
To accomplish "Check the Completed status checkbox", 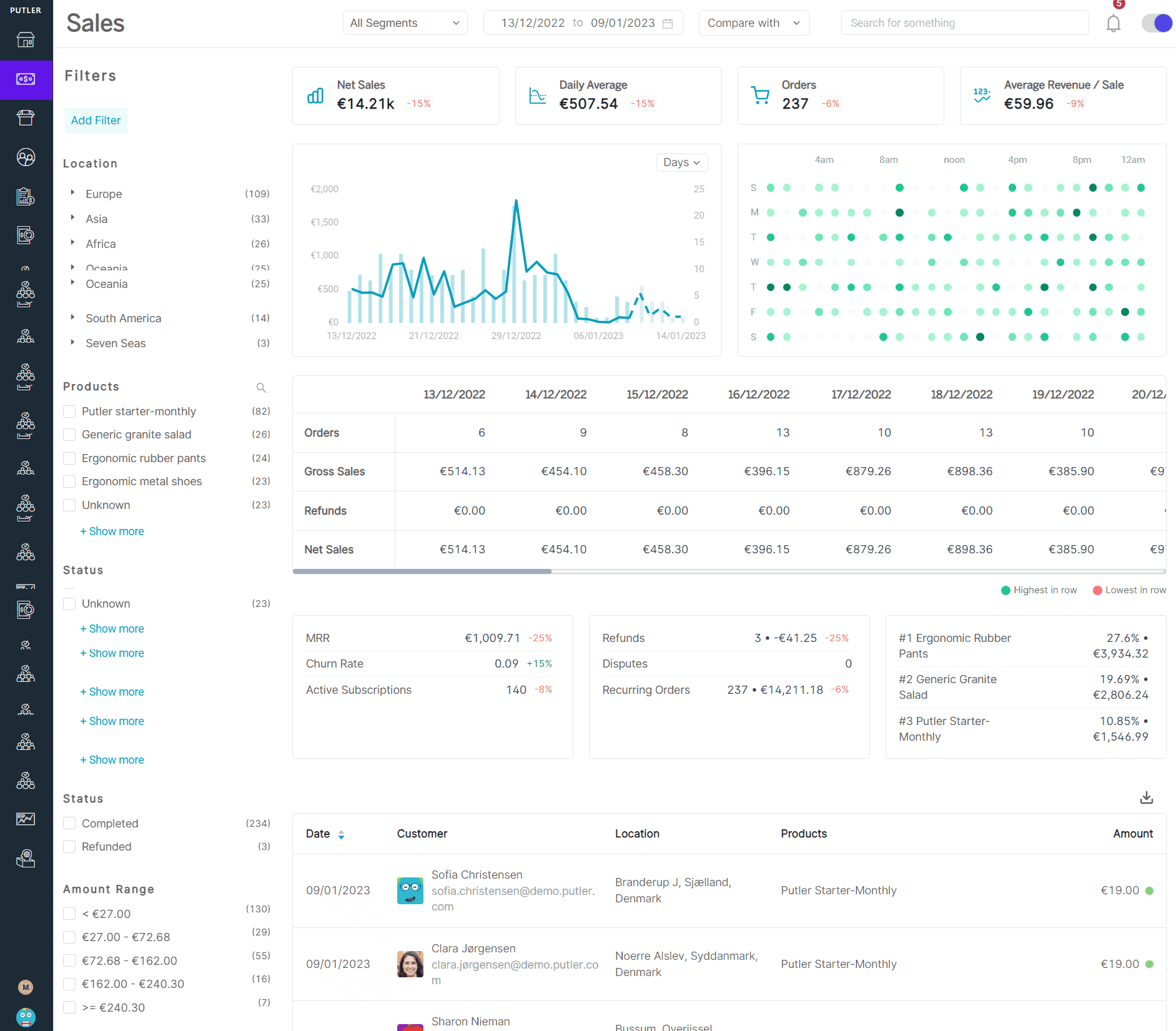I will (x=69, y=823).
